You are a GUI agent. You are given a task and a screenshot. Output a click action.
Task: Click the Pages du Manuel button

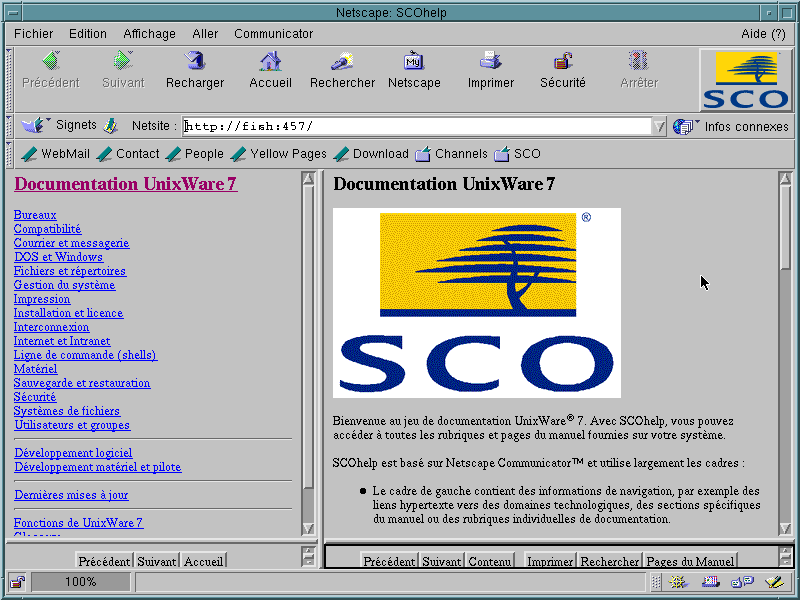(x=690, y=561)
